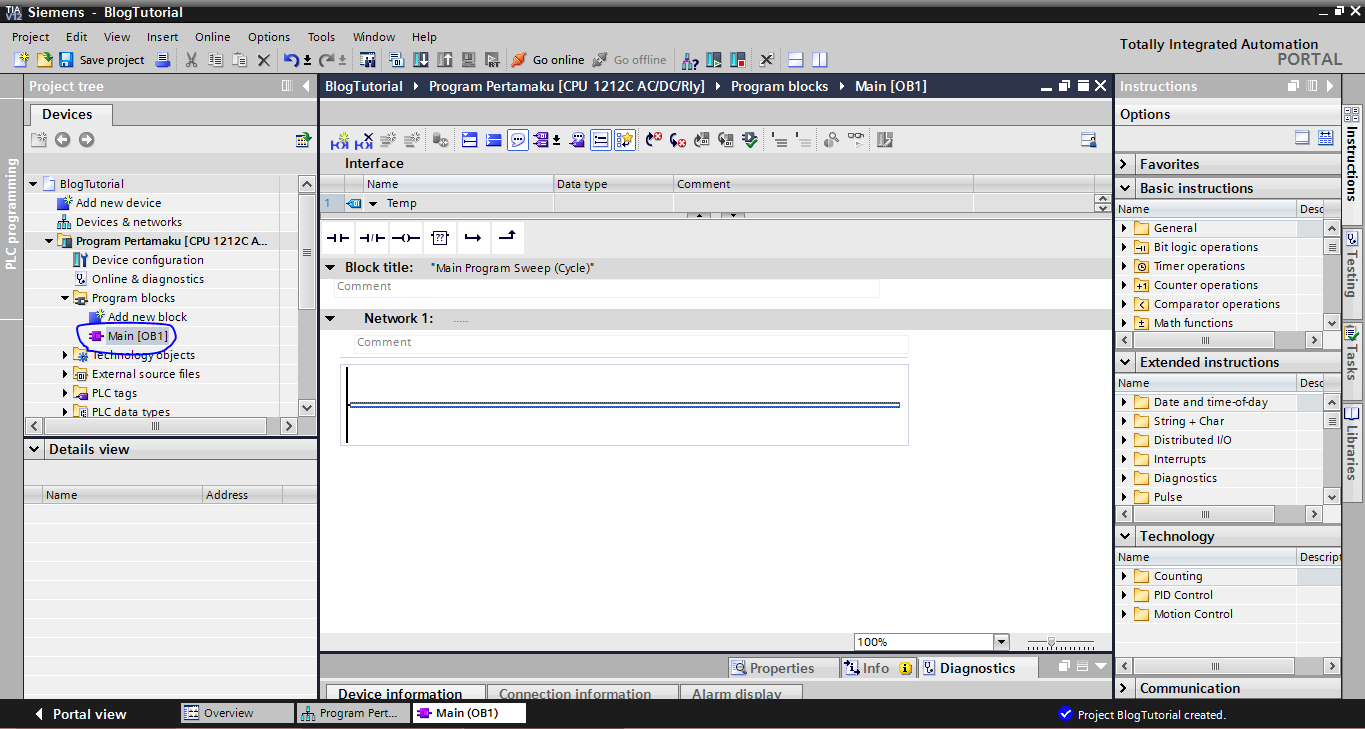
Task: Expand the Favorites instructions pane
Action: (1125, 164)
